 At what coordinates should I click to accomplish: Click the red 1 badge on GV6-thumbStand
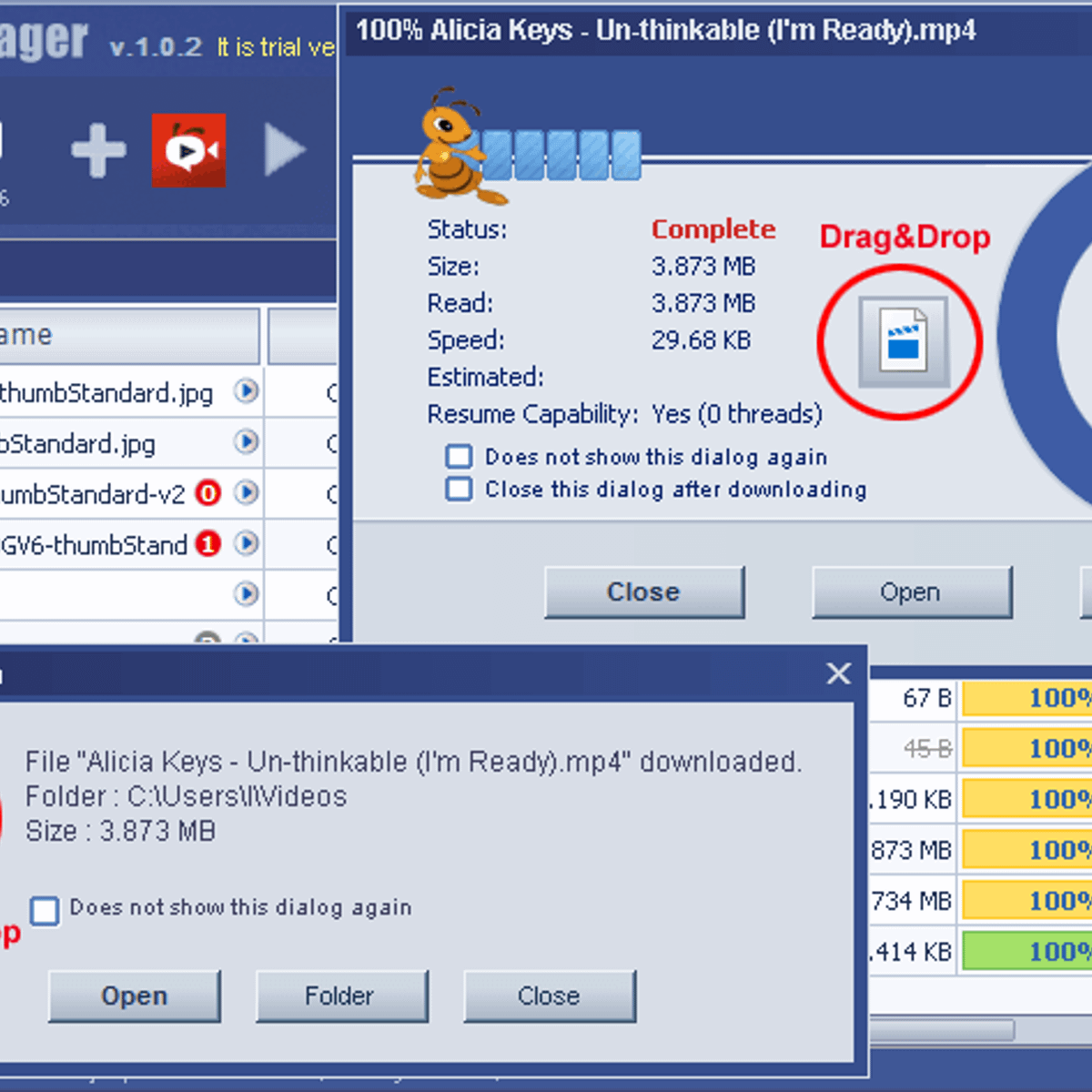click(x=208, y=544)
